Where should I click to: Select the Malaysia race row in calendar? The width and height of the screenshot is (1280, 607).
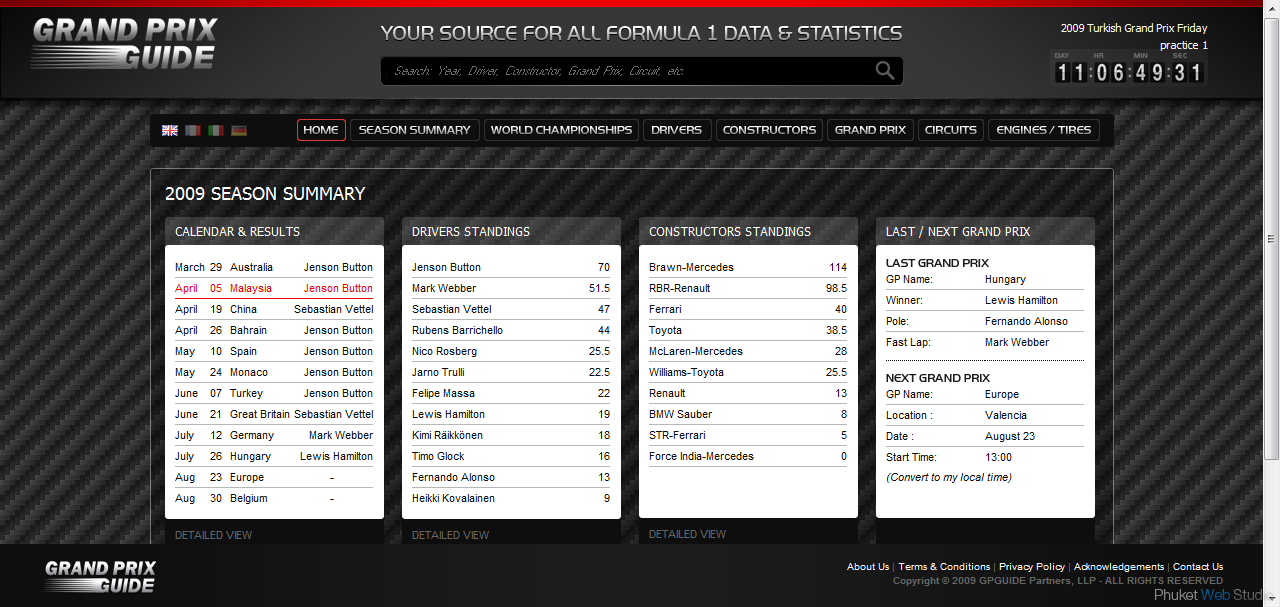[273, 288]
